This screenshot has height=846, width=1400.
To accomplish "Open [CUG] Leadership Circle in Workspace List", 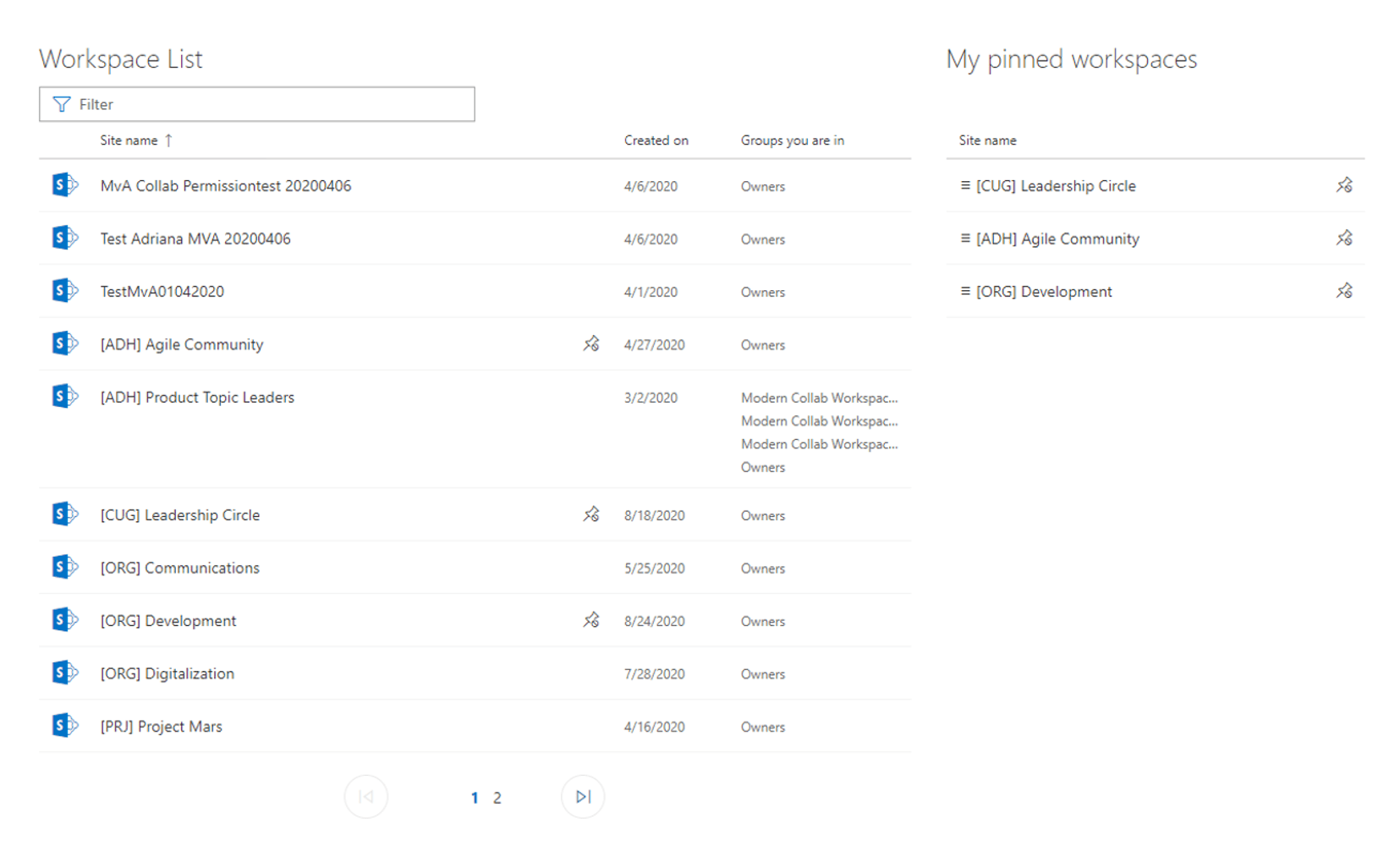I will click(x=180, y=515).
